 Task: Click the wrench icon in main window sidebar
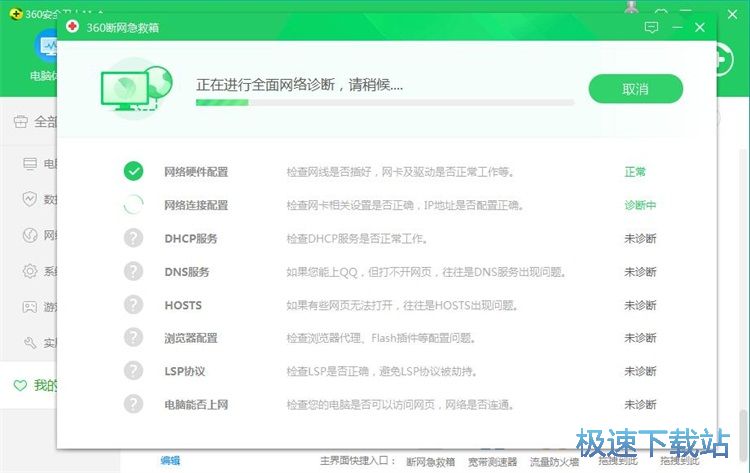pos(30,342)
